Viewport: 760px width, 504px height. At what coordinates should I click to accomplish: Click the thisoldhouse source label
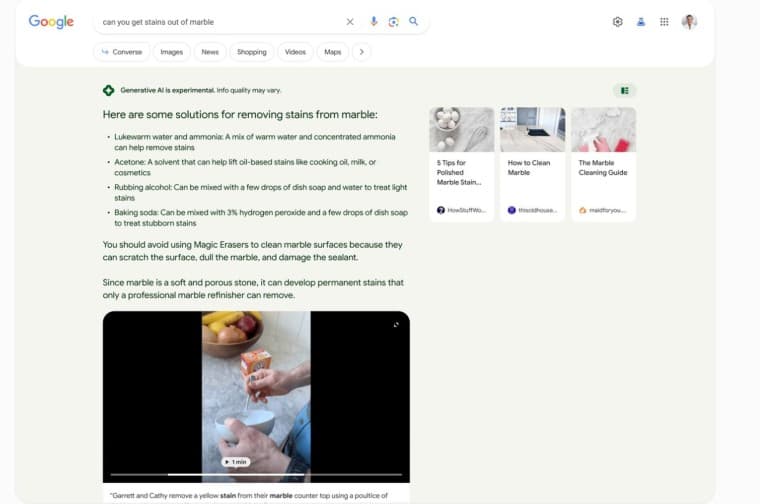532,210
